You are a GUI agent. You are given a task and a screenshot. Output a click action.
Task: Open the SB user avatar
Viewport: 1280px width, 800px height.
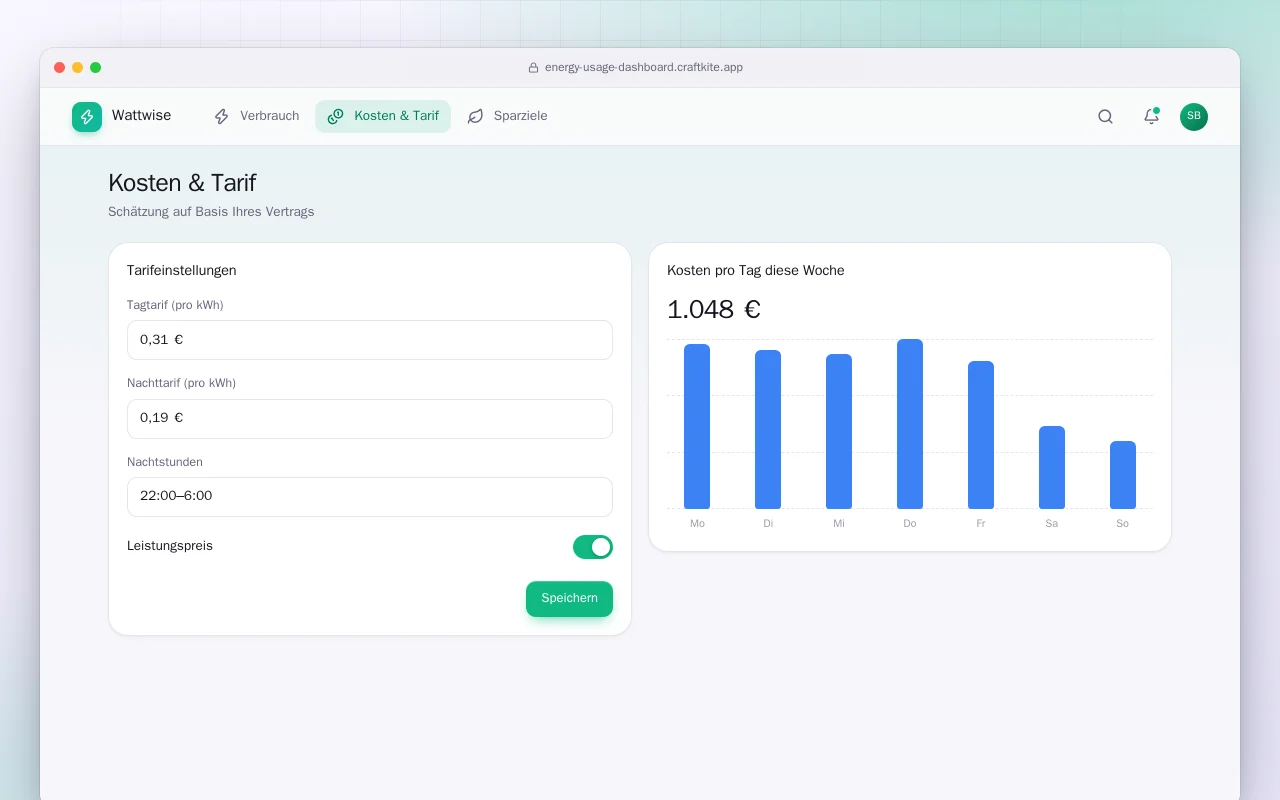[x=1194, y=117]
